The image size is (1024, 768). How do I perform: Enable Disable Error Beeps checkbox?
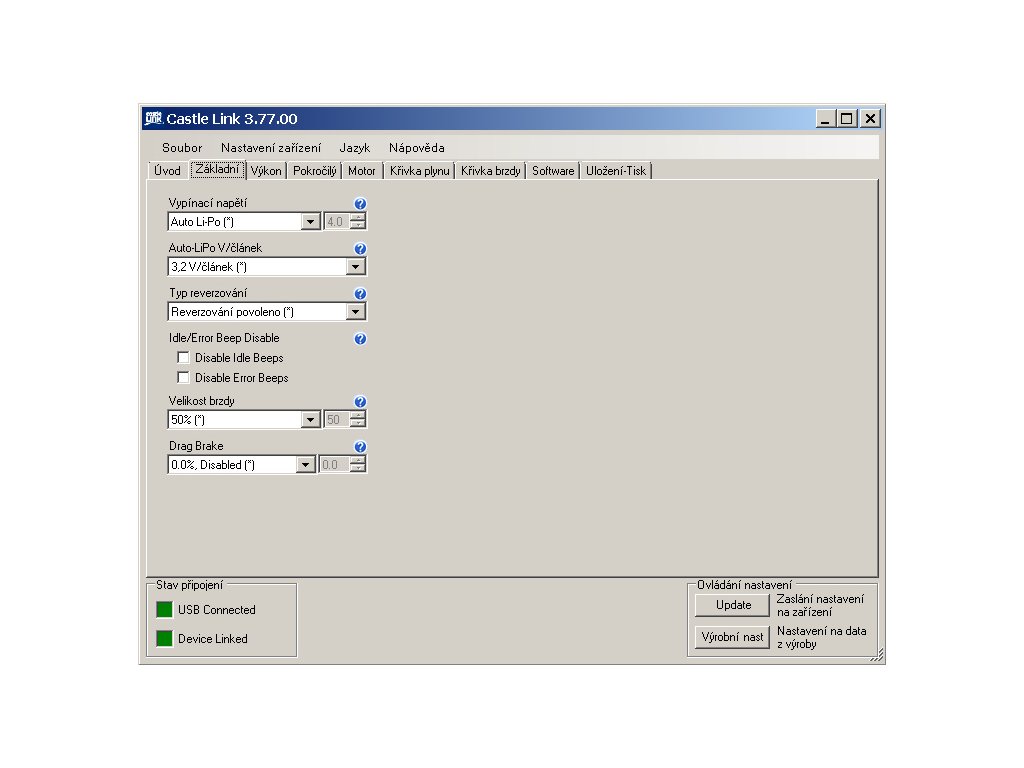point(184,377)
